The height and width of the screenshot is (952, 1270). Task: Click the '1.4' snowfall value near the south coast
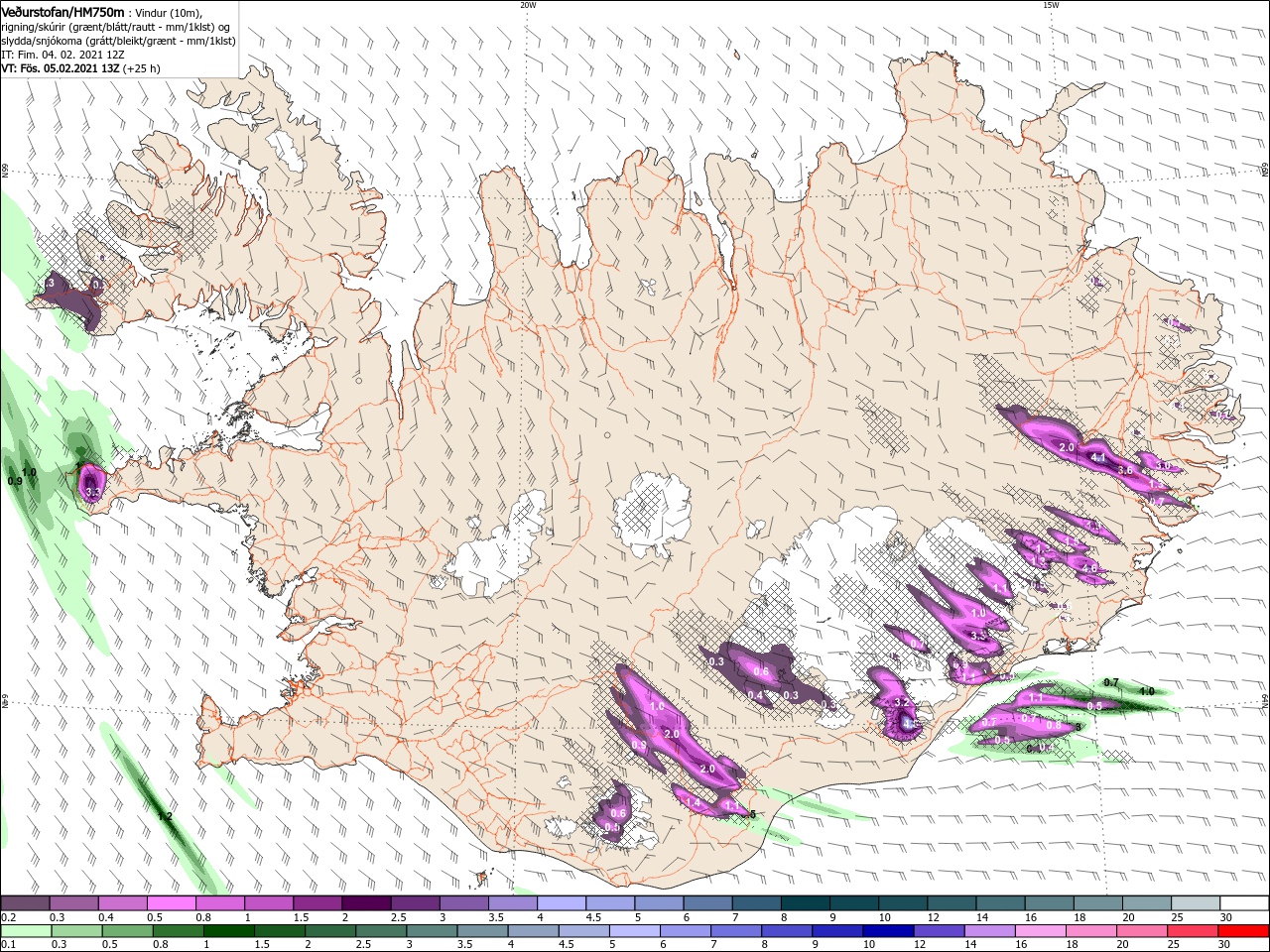(693, 802)
